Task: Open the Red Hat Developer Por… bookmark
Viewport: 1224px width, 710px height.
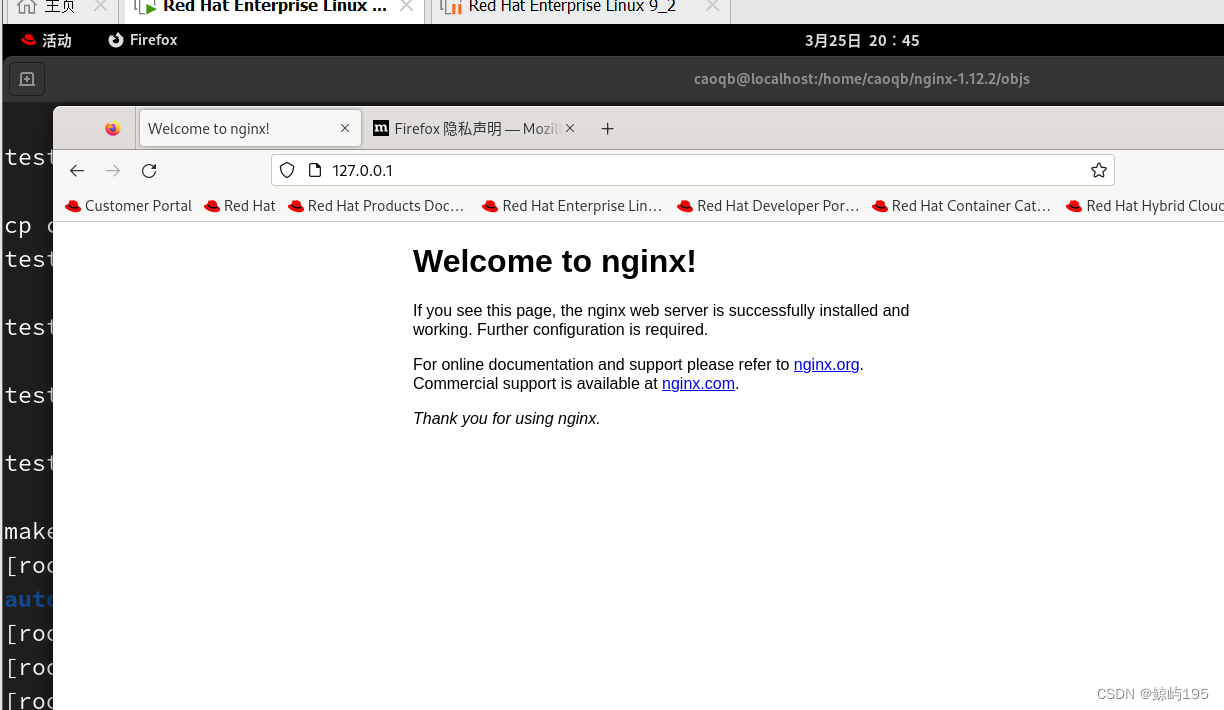Action: click(768, 206)
